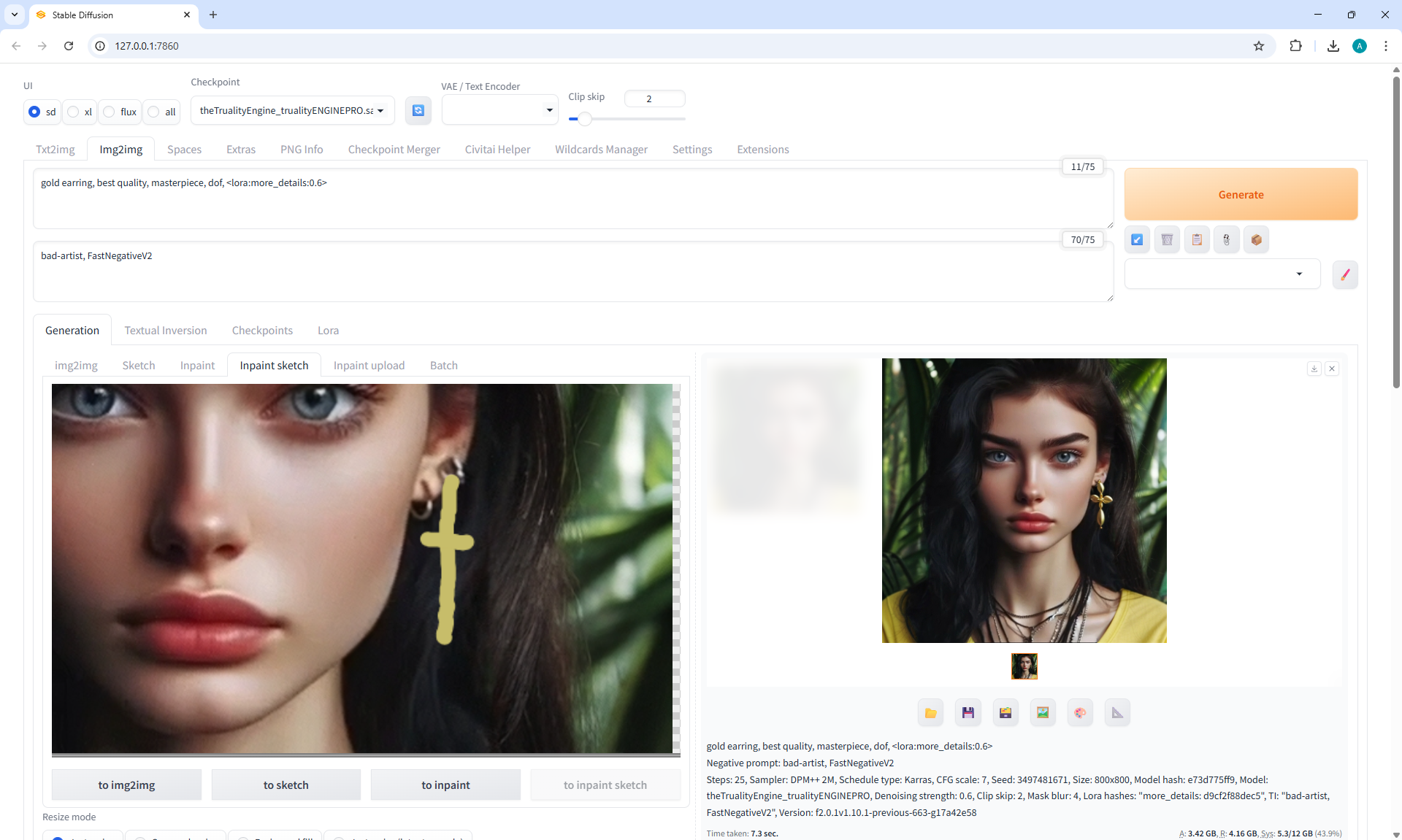
Task: Click the painter's palette icon below output
Action: (x=1080, y=712)
